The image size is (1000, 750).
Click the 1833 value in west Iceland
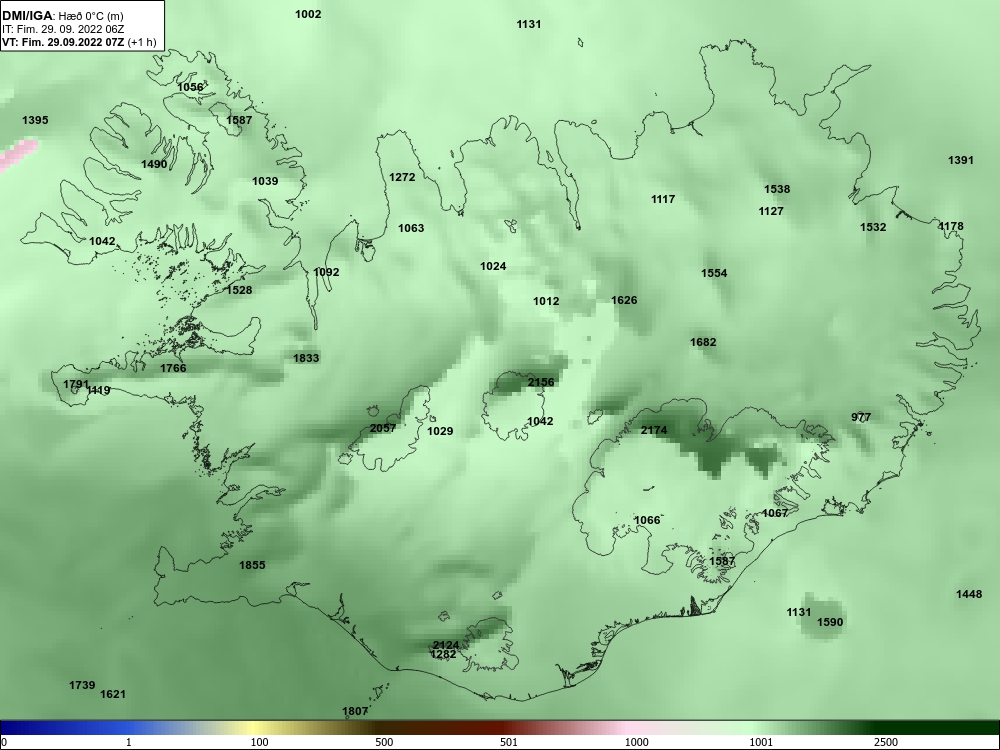tap(306, 358)
